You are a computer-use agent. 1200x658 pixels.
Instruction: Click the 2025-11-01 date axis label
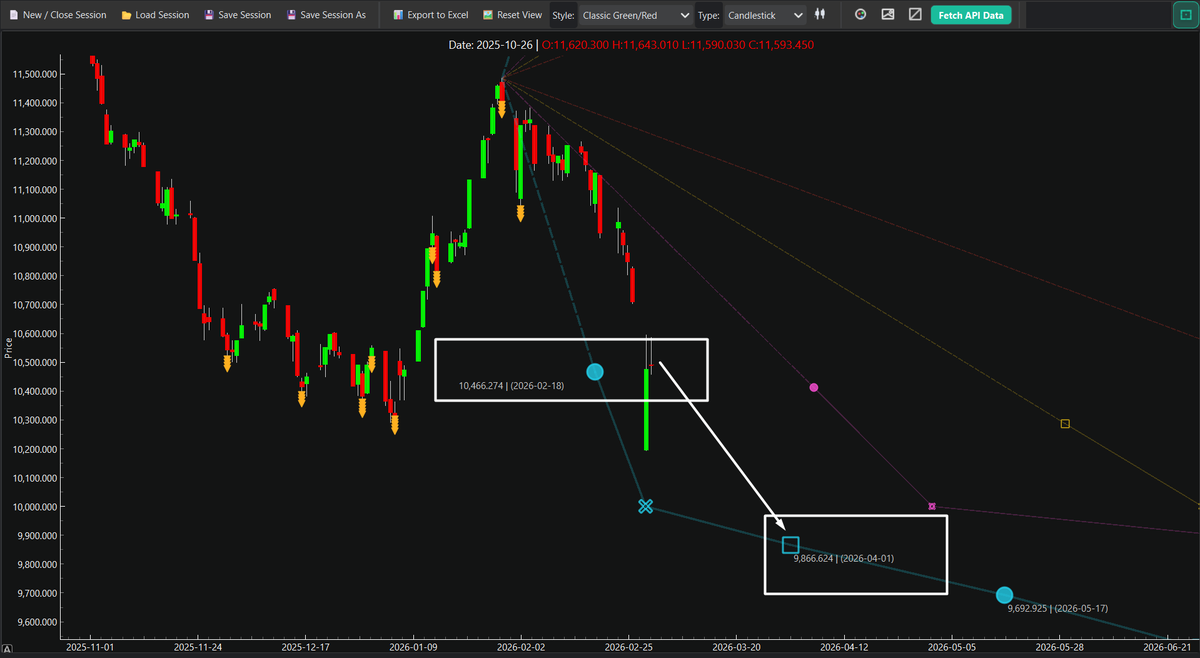pyautogui.click(x=91, y=648)
